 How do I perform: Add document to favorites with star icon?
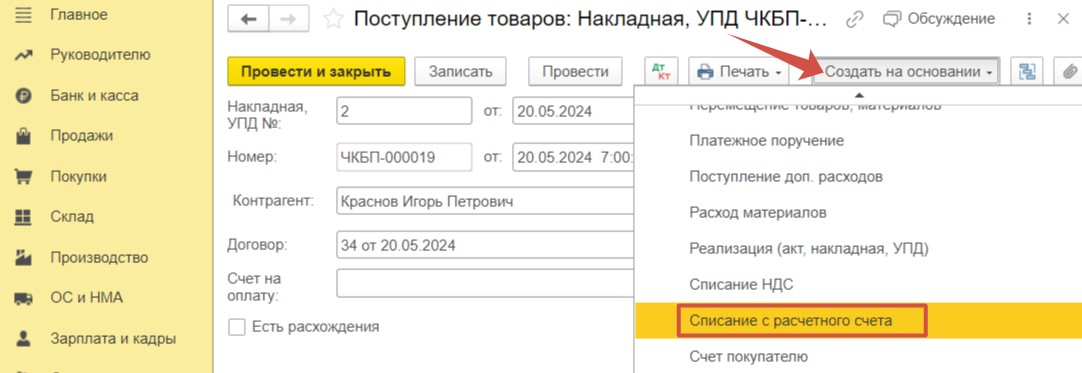[x=333, y=19]
